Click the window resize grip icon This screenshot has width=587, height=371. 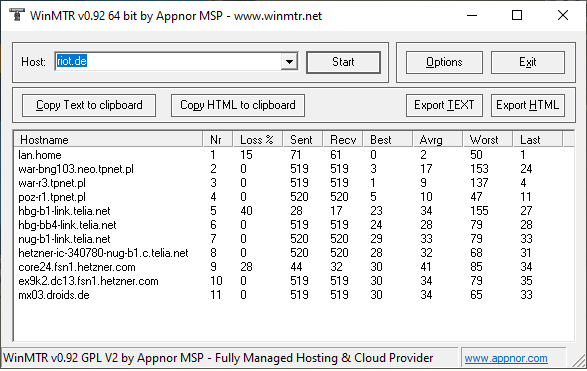click(579, 361)
